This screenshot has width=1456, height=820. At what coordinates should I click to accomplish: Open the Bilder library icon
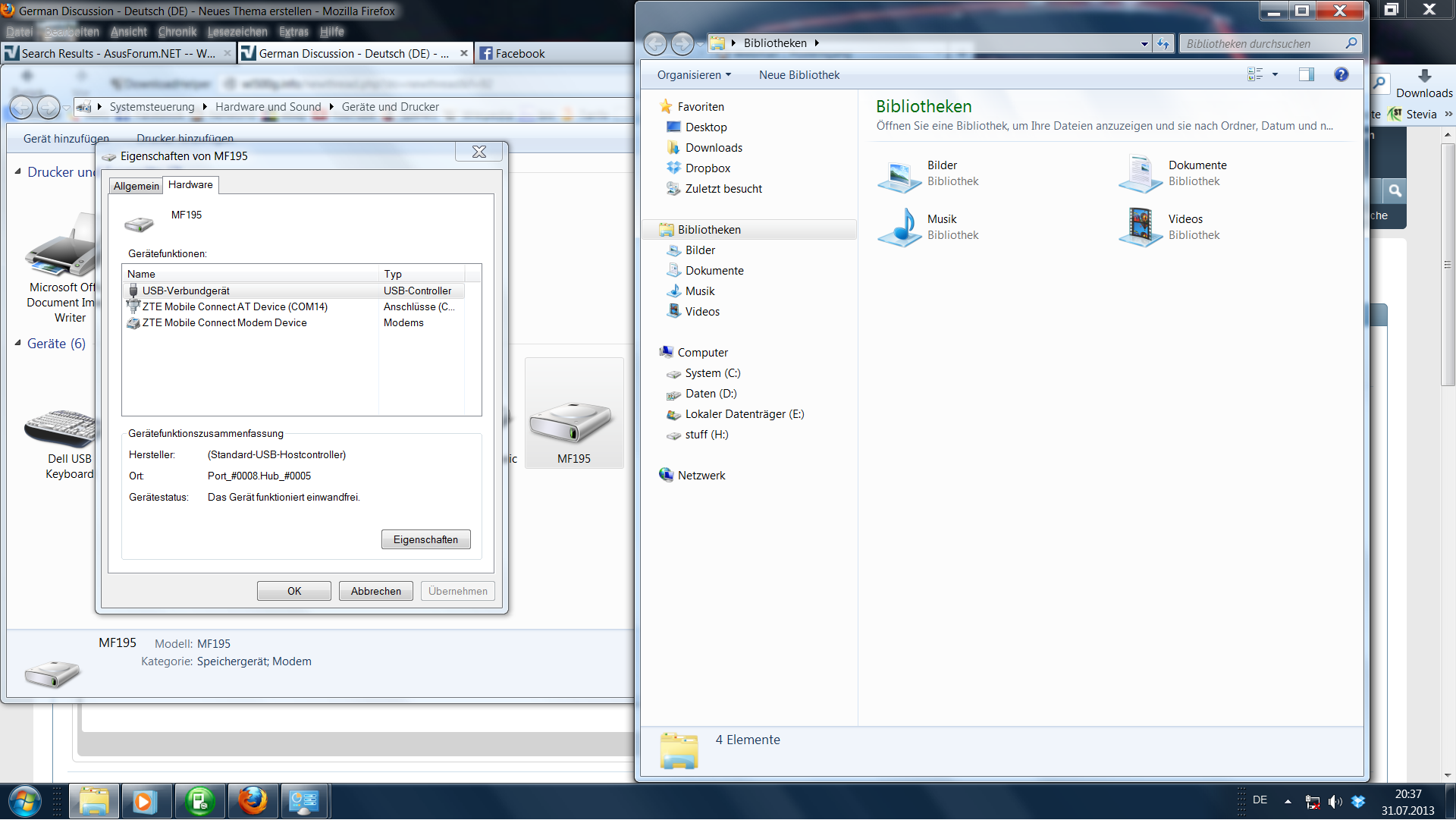point(899,174)
